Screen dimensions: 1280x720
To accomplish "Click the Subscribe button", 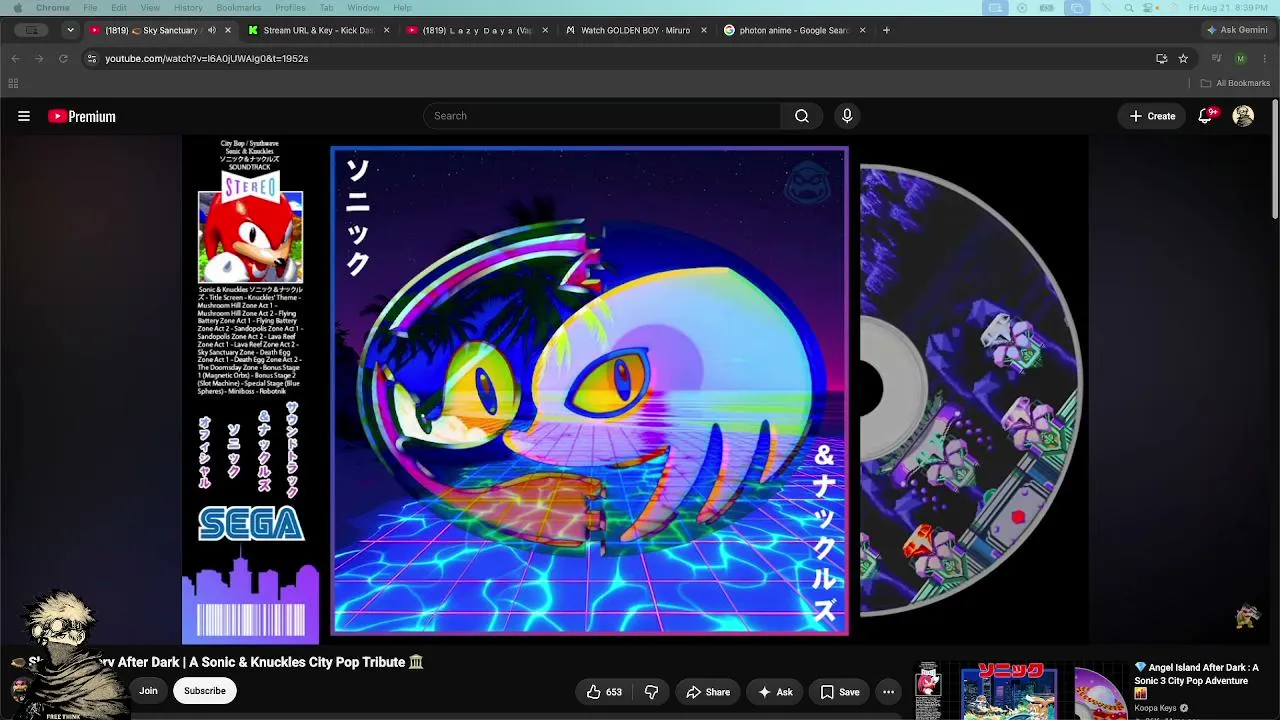I will pos(205,691).
